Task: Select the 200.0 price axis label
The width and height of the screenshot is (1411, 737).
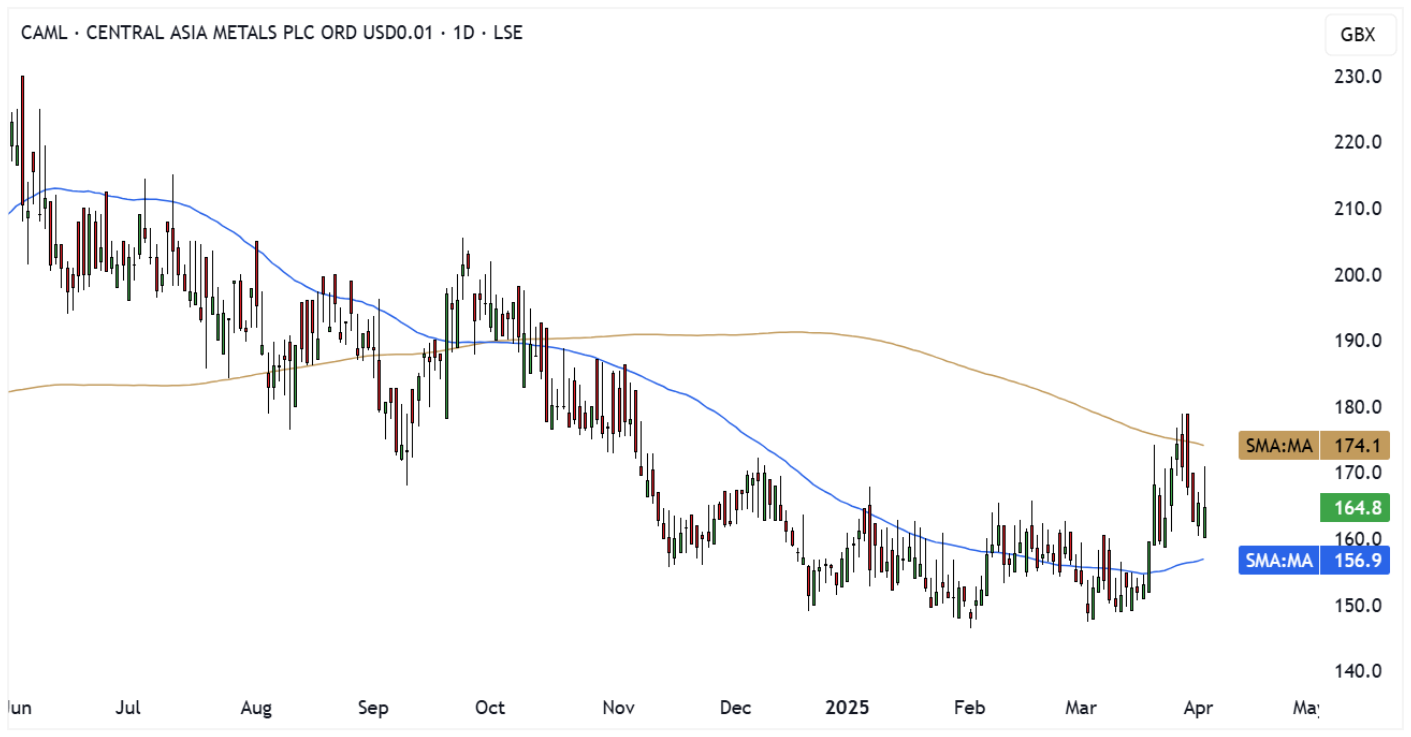Action: (x=1357, y=275)
